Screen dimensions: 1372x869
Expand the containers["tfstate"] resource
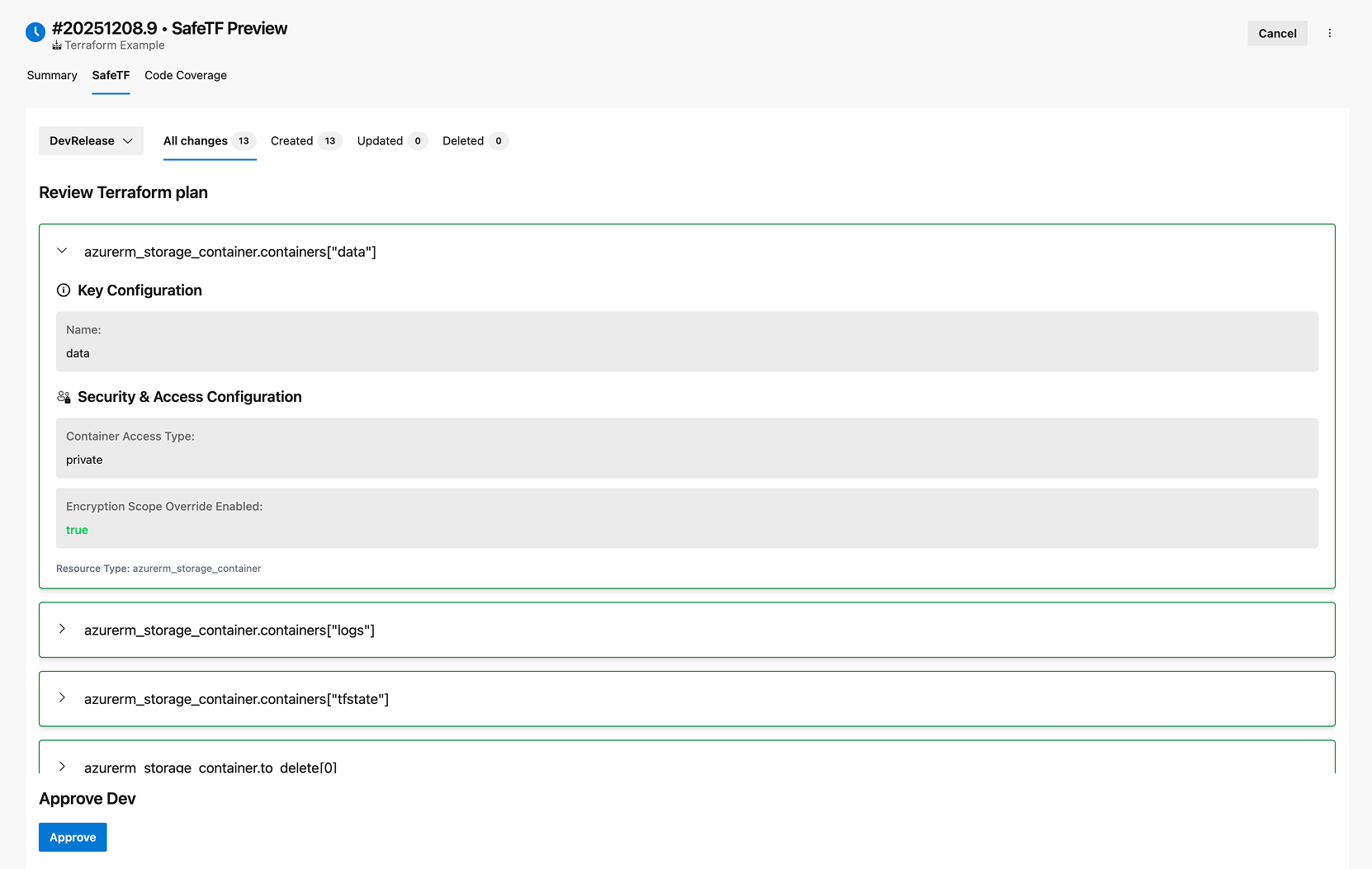pos(62,698)
